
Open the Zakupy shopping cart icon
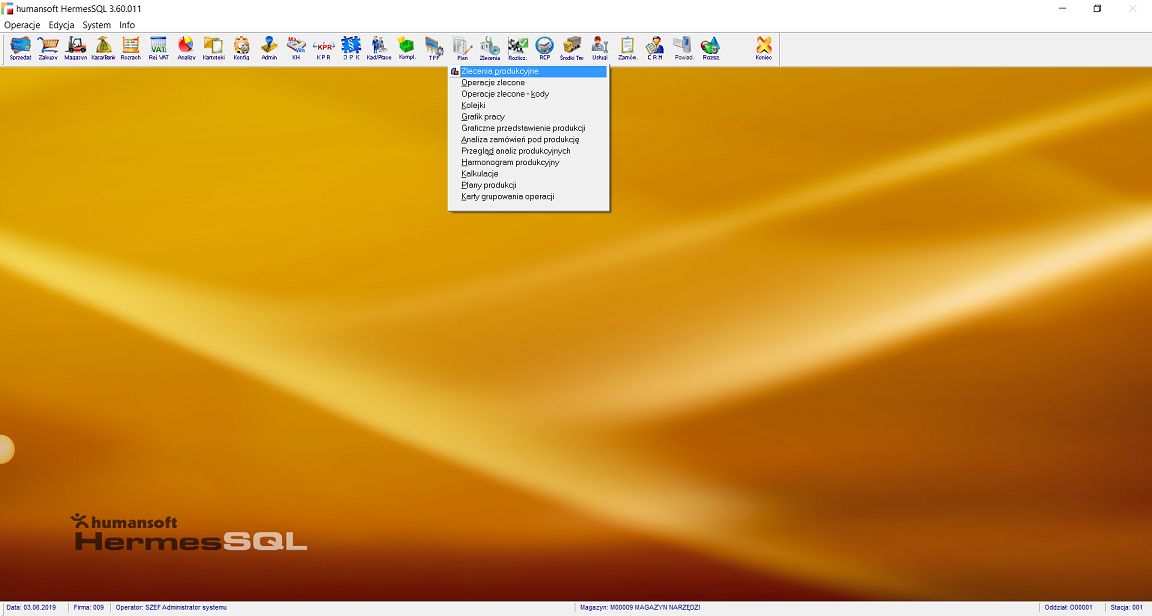(48, 49)
